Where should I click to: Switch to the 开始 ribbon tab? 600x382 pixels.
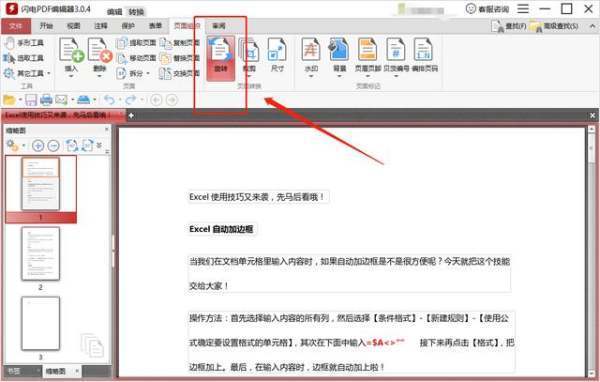pyautogui.click(x=46, y=26)
